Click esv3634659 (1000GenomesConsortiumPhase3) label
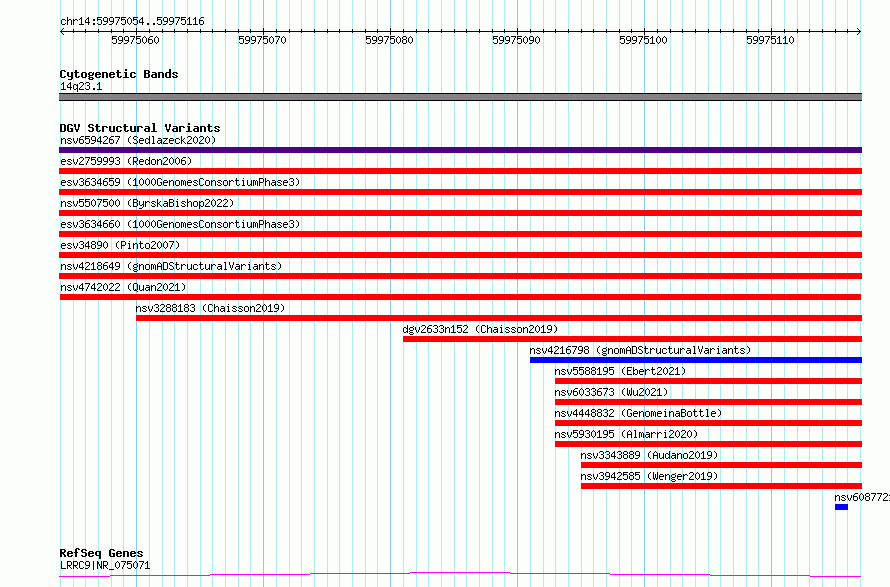Image resolution: width=890 pixels, height=587 pixels. (180, 182)
